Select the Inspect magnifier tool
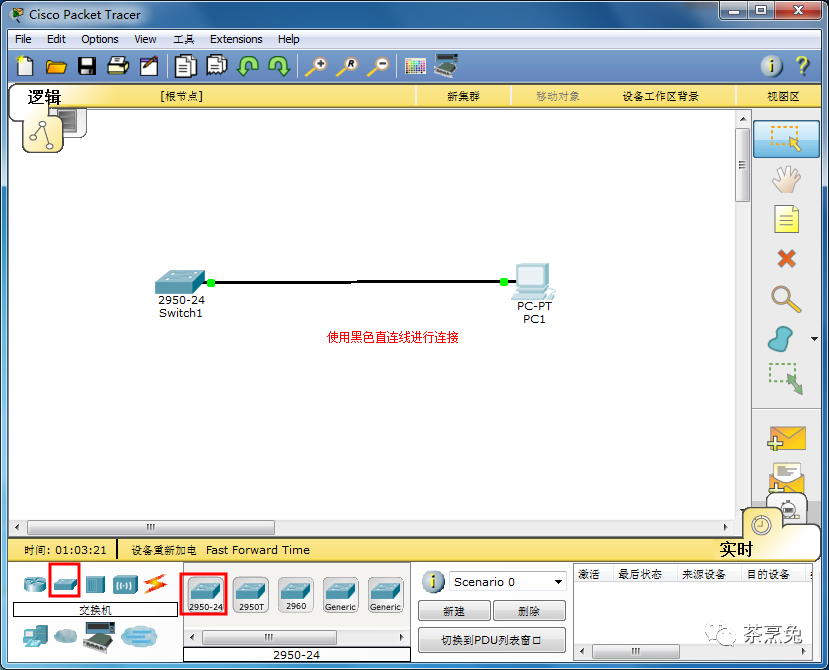This screenshot has height=670, width=829. tap(786, 299)
